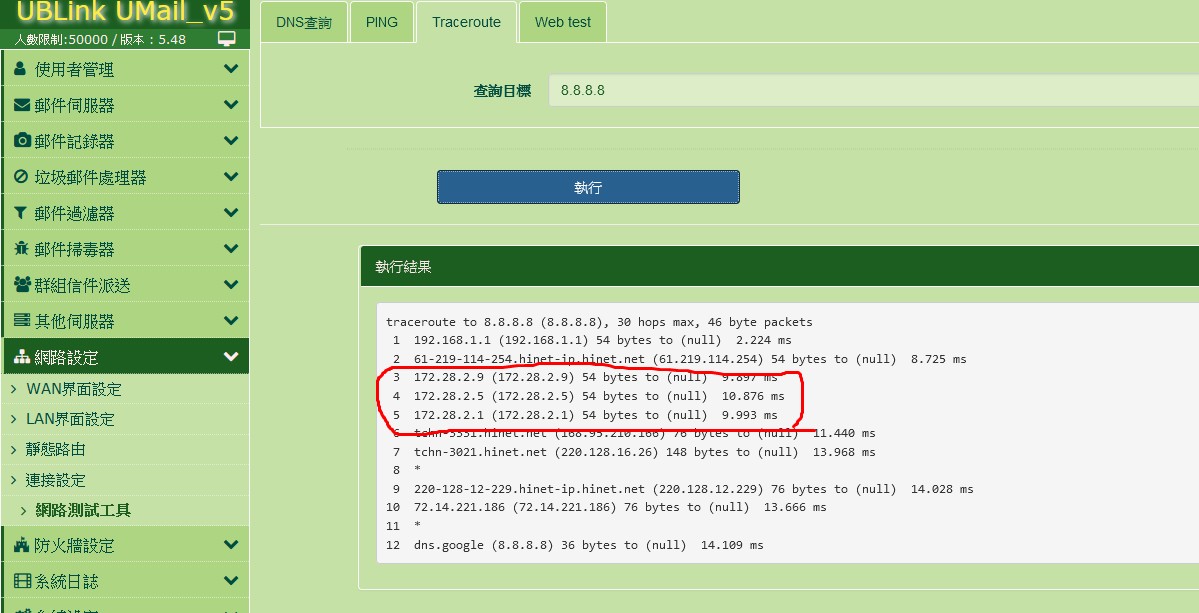Expand the 使用者管理 chevron arrow
The width and height of the screenshot is (1199, 613).
pyautogui.click(x=231, y=69)
